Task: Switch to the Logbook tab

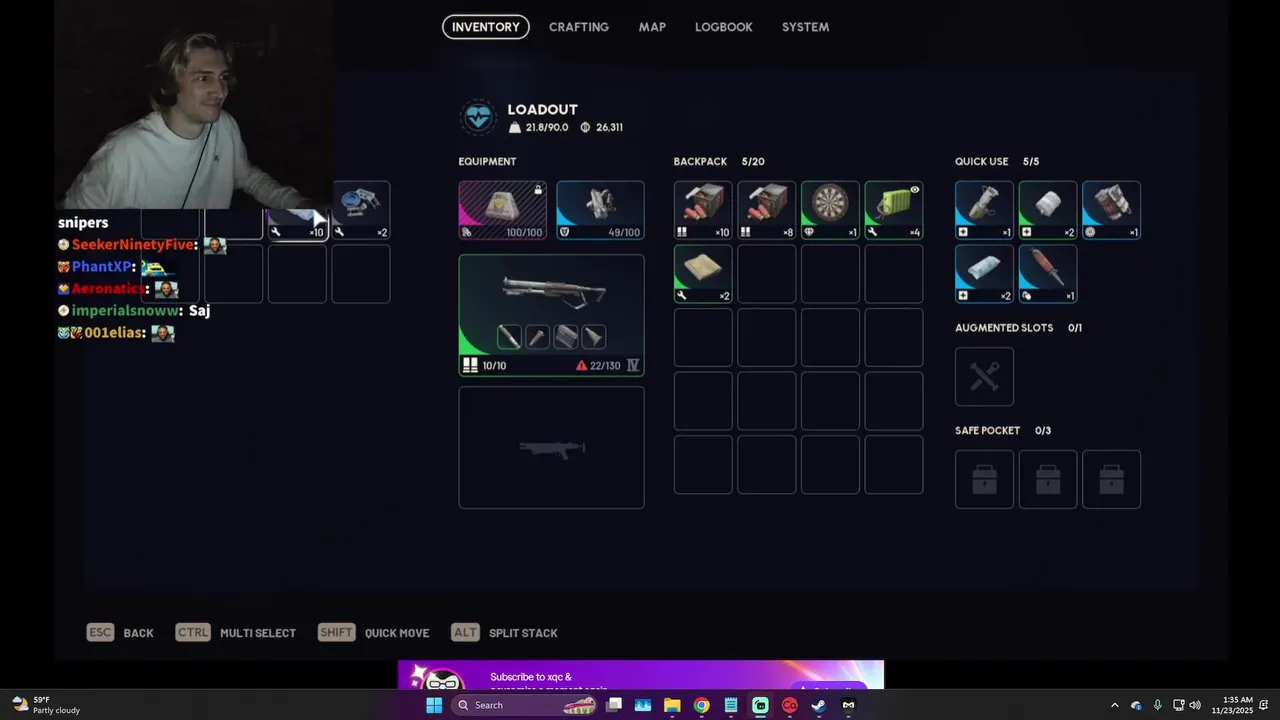Action: point(723,27)
